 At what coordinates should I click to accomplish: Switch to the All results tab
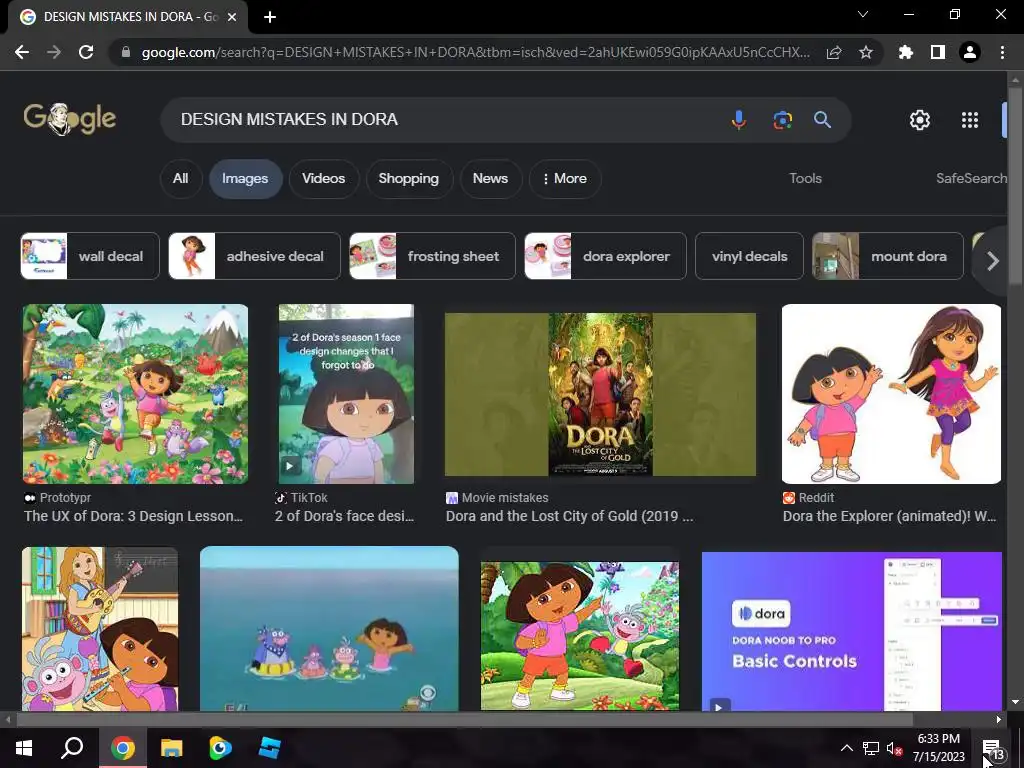click(x=180, y=178)
